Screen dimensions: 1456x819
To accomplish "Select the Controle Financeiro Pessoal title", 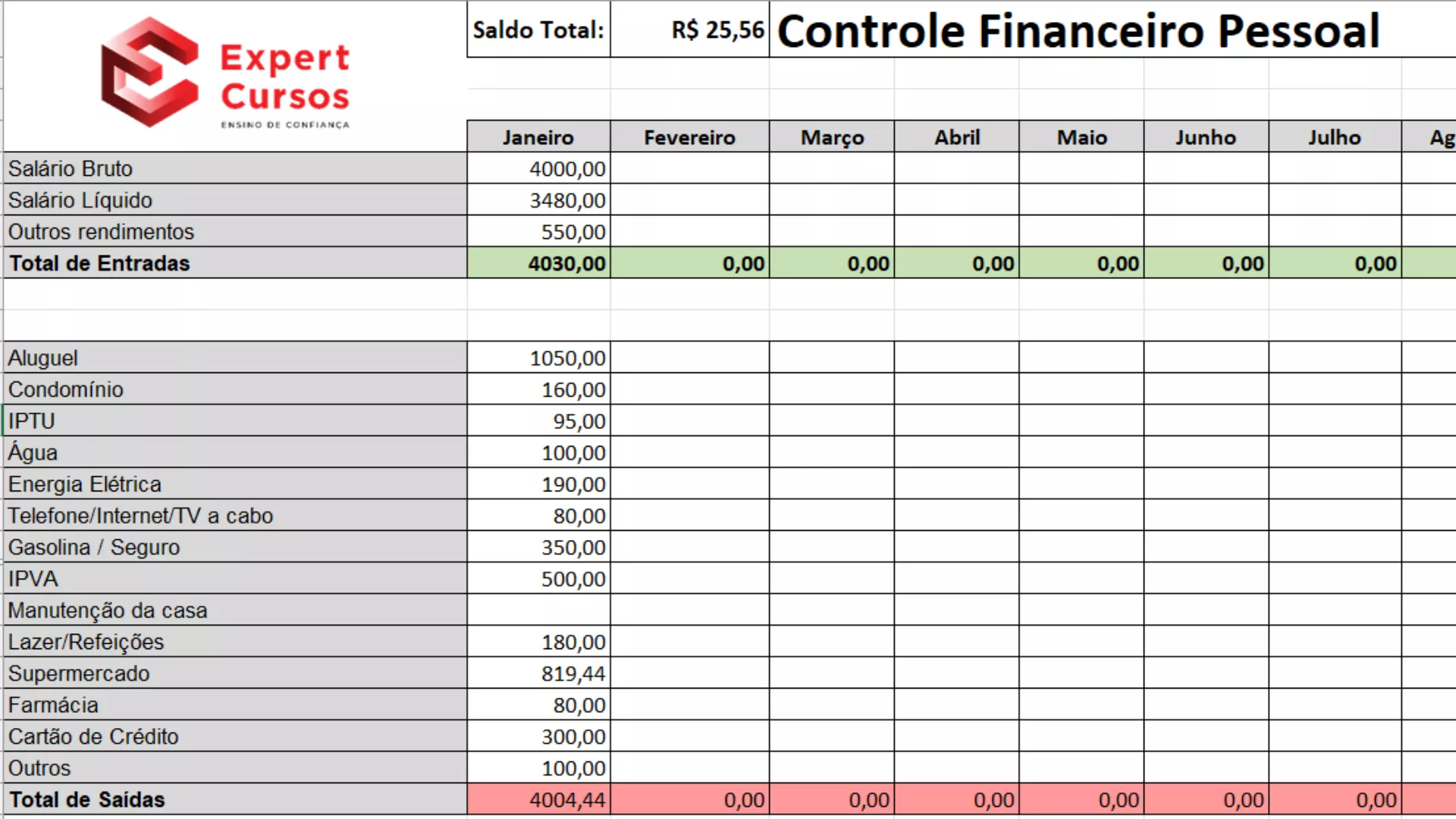I will pos(1077,32).
